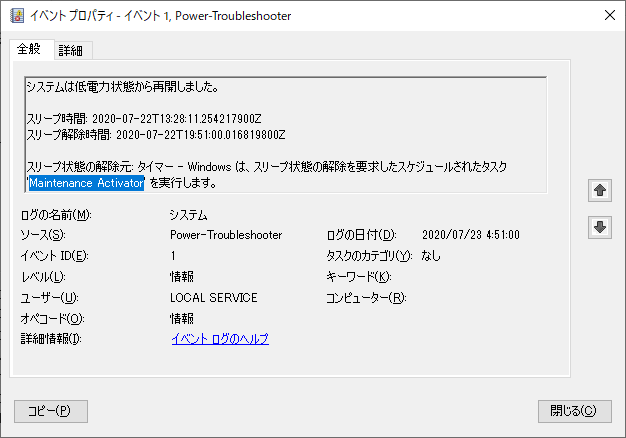Click the event properties title bar icon

pos(13,14)
